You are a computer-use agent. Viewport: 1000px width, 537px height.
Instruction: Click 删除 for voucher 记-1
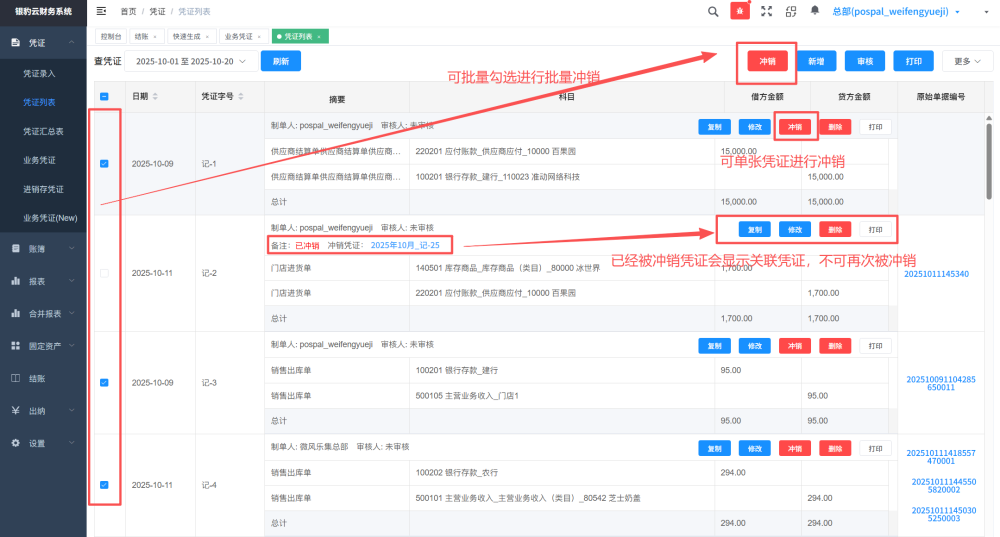pos(835,127)
